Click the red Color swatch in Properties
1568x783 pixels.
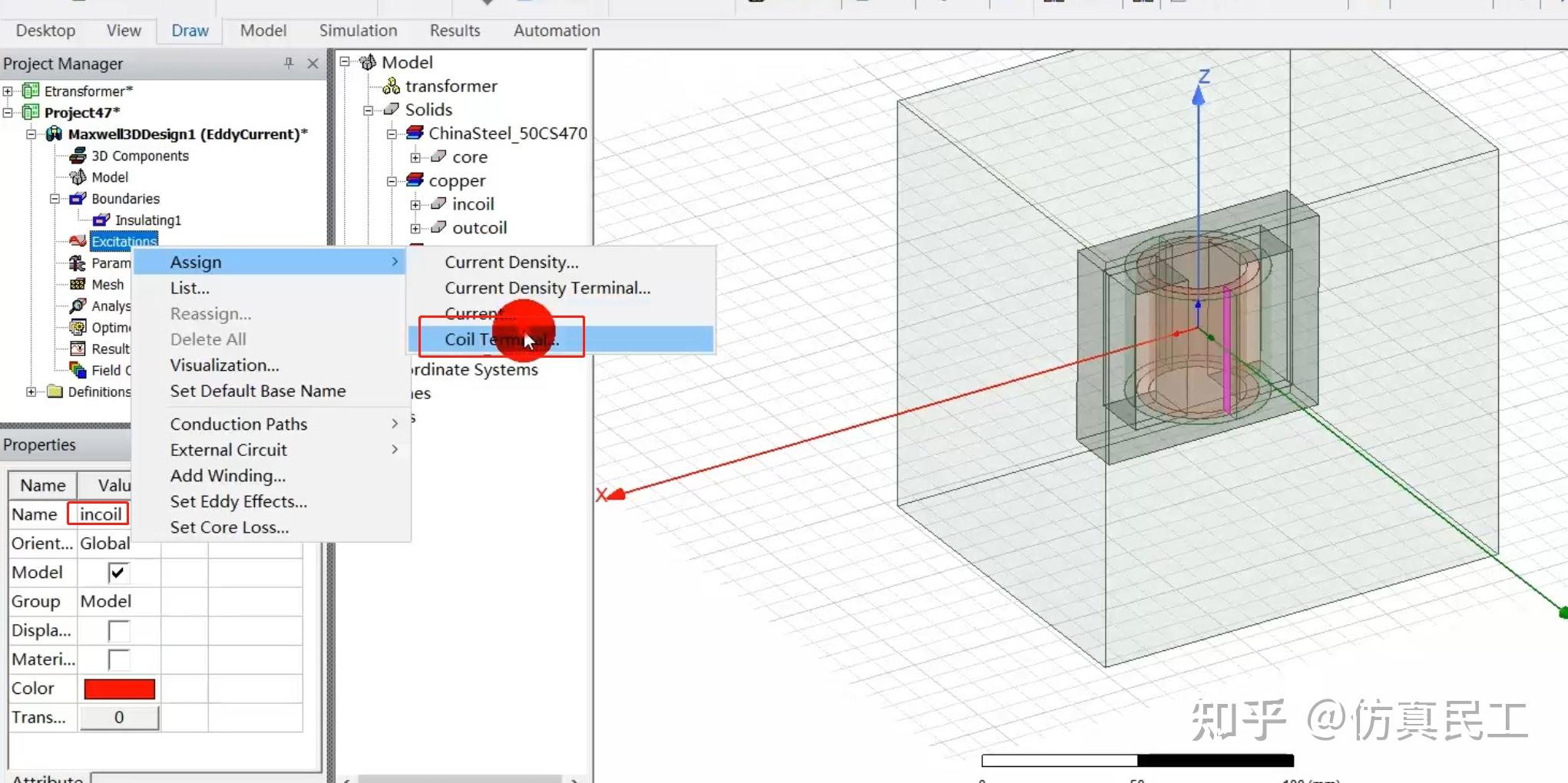[x=118, y=688]
